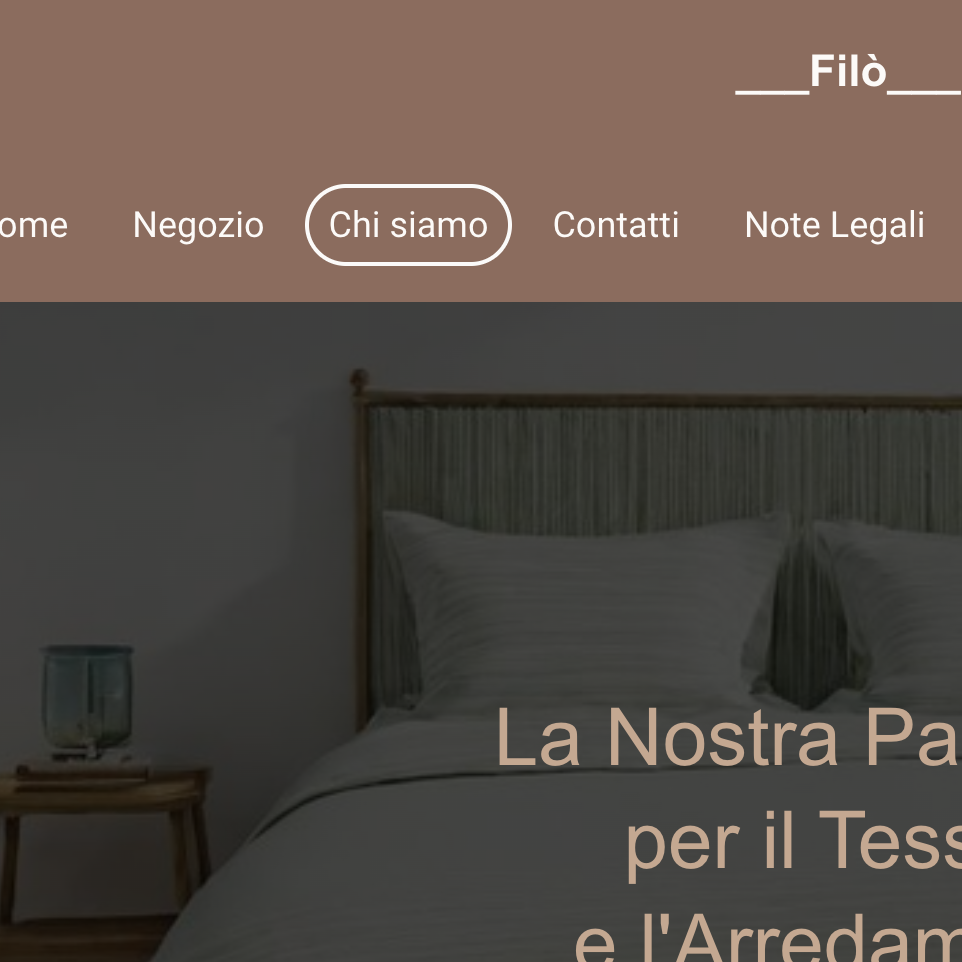This screenshot has width=962, height=962.
Task: Open the Note Legali link
Action: [834, 225]
